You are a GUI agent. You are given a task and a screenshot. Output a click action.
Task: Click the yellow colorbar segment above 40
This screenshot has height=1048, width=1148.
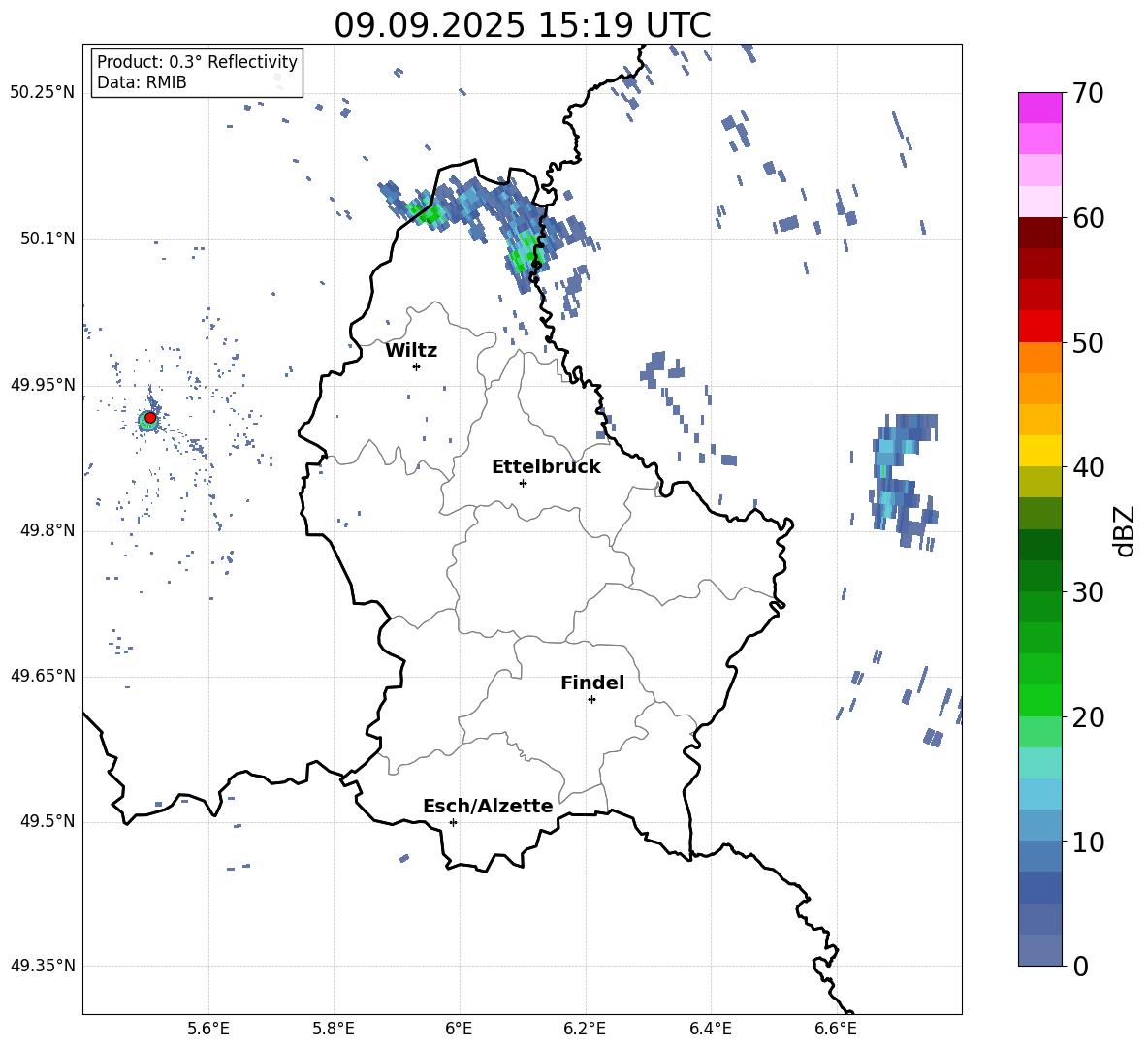tap(1039, 451)
